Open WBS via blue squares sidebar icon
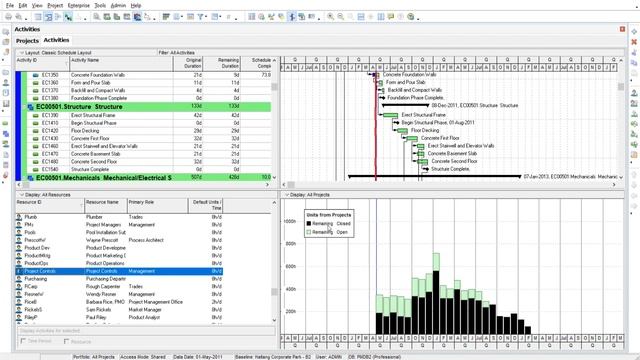This screenshot has width=640, height=360. (x=6, y=133)
